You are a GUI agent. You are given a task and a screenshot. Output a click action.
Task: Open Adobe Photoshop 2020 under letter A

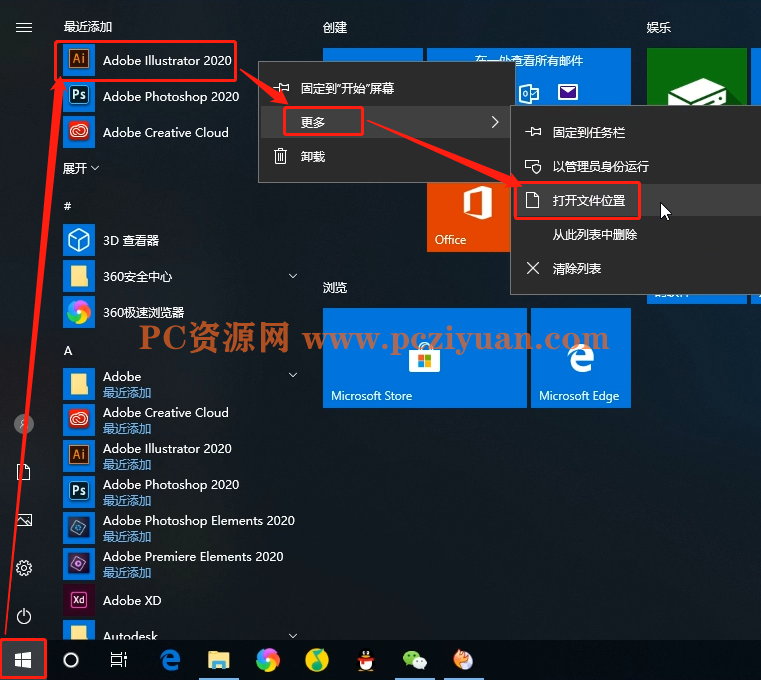[181, 491]
